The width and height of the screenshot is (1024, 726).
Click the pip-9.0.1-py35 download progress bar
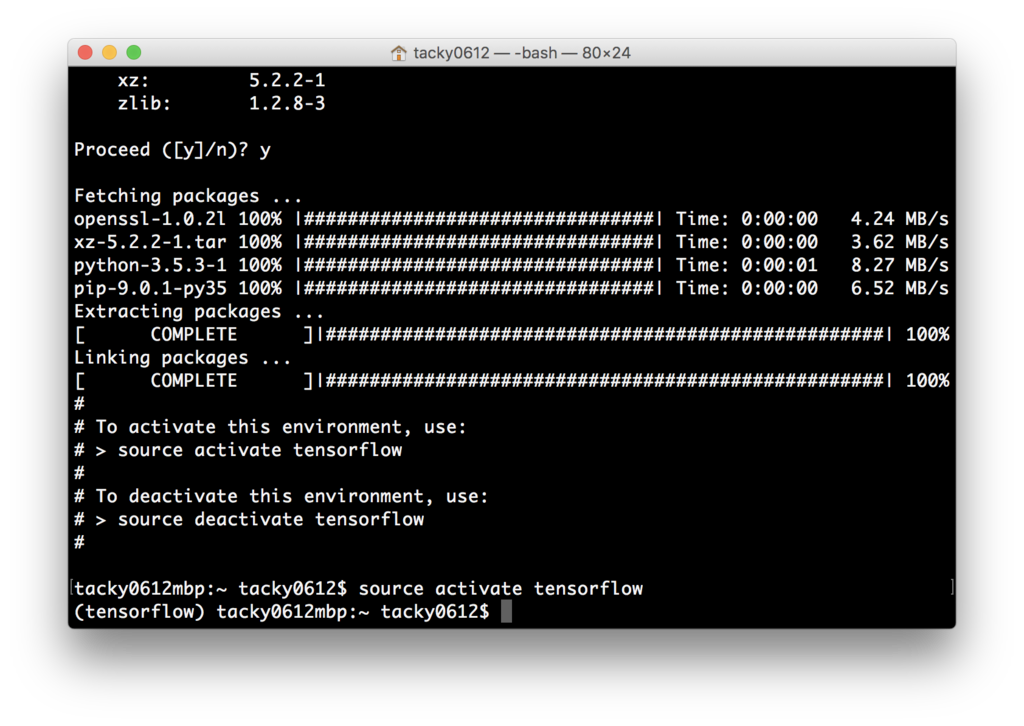click(x=479, y=289)
